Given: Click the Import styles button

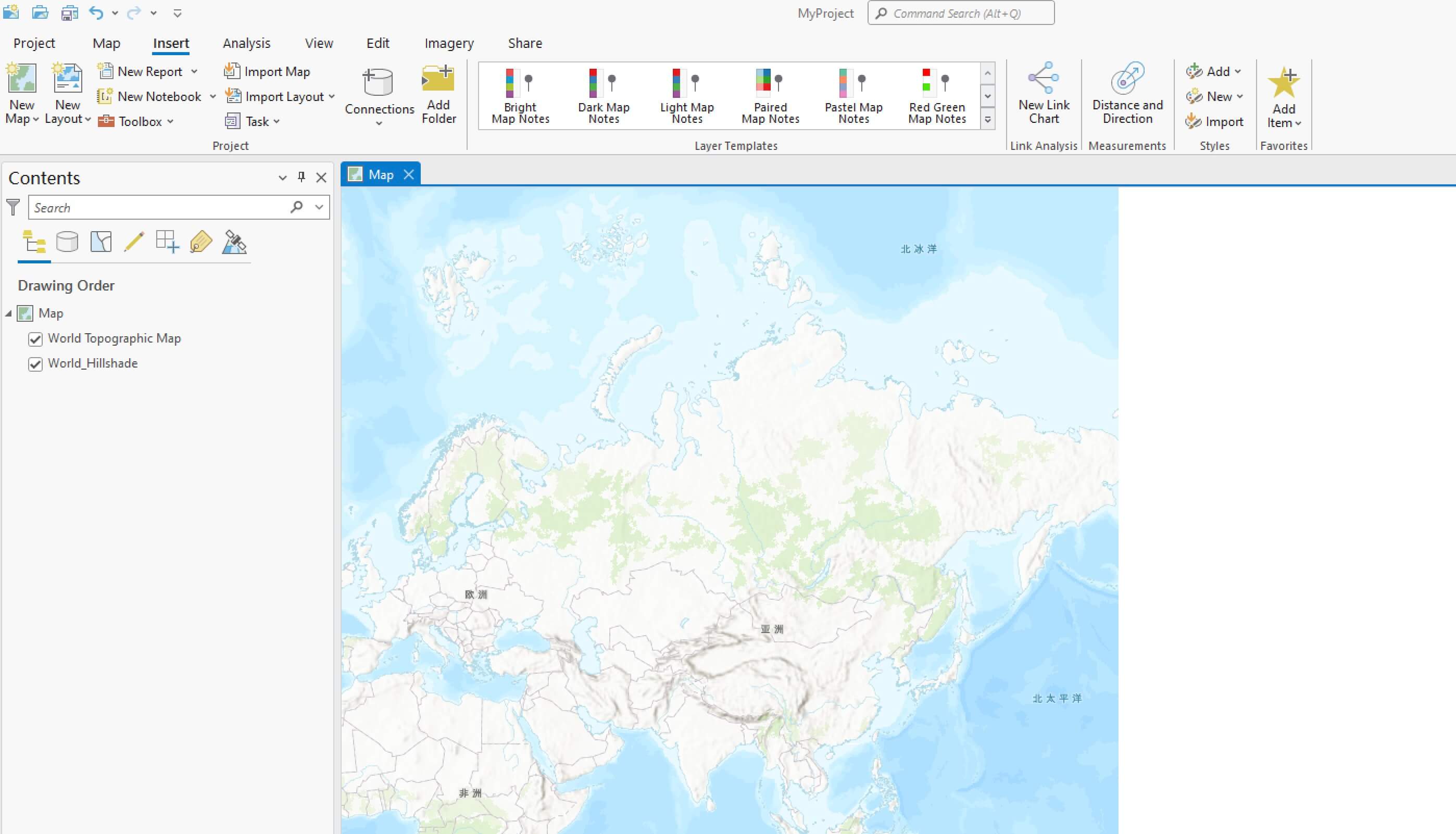Looking at the screenshot, I should tap(1214, 121).
